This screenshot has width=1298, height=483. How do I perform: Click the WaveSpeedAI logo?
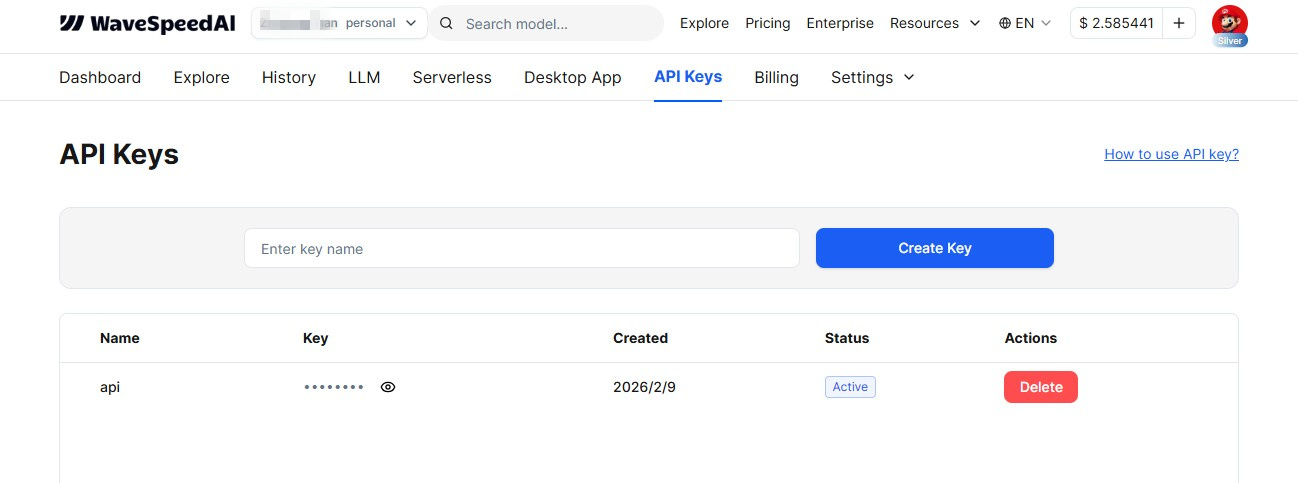[147, 23]
